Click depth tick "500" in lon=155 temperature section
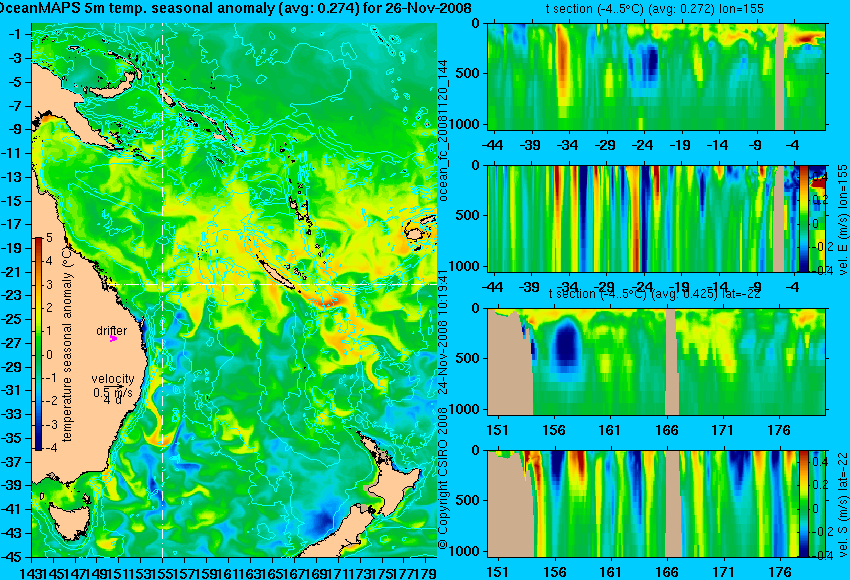The image size is (850, 580). click(468, 74)
